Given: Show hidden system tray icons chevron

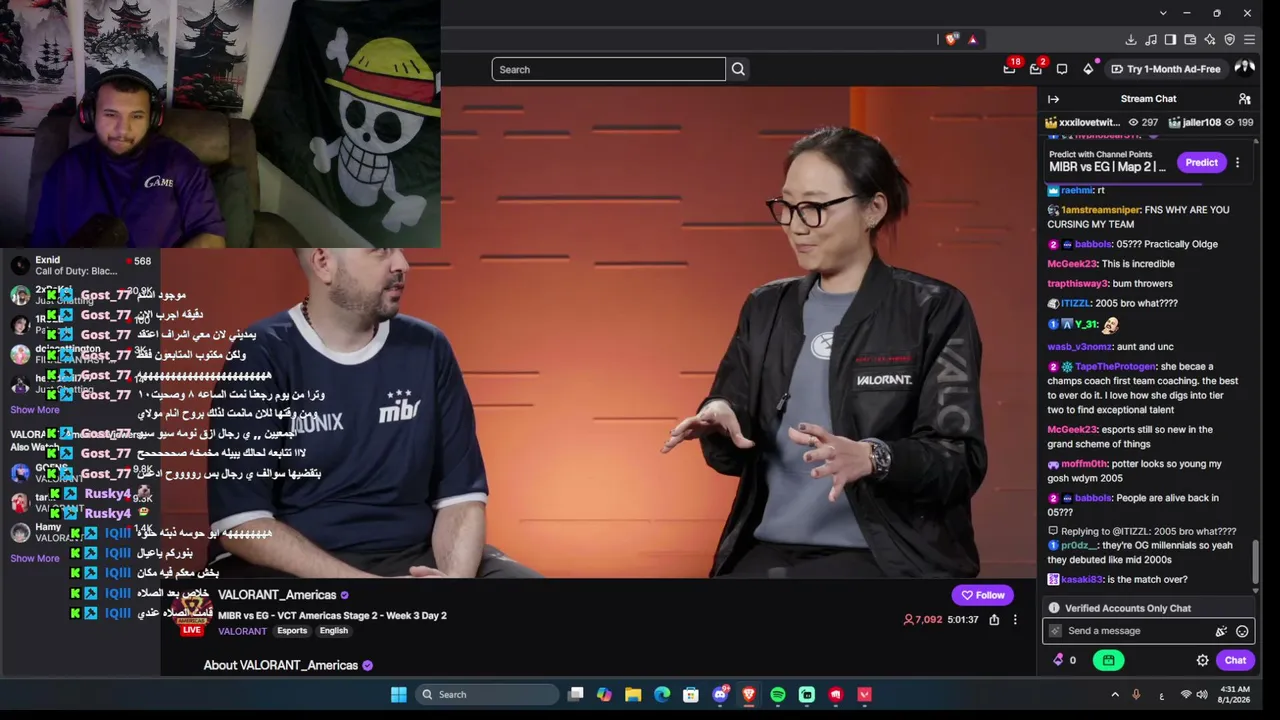Looking at the screenshot, I should (x=1115, y=694).
